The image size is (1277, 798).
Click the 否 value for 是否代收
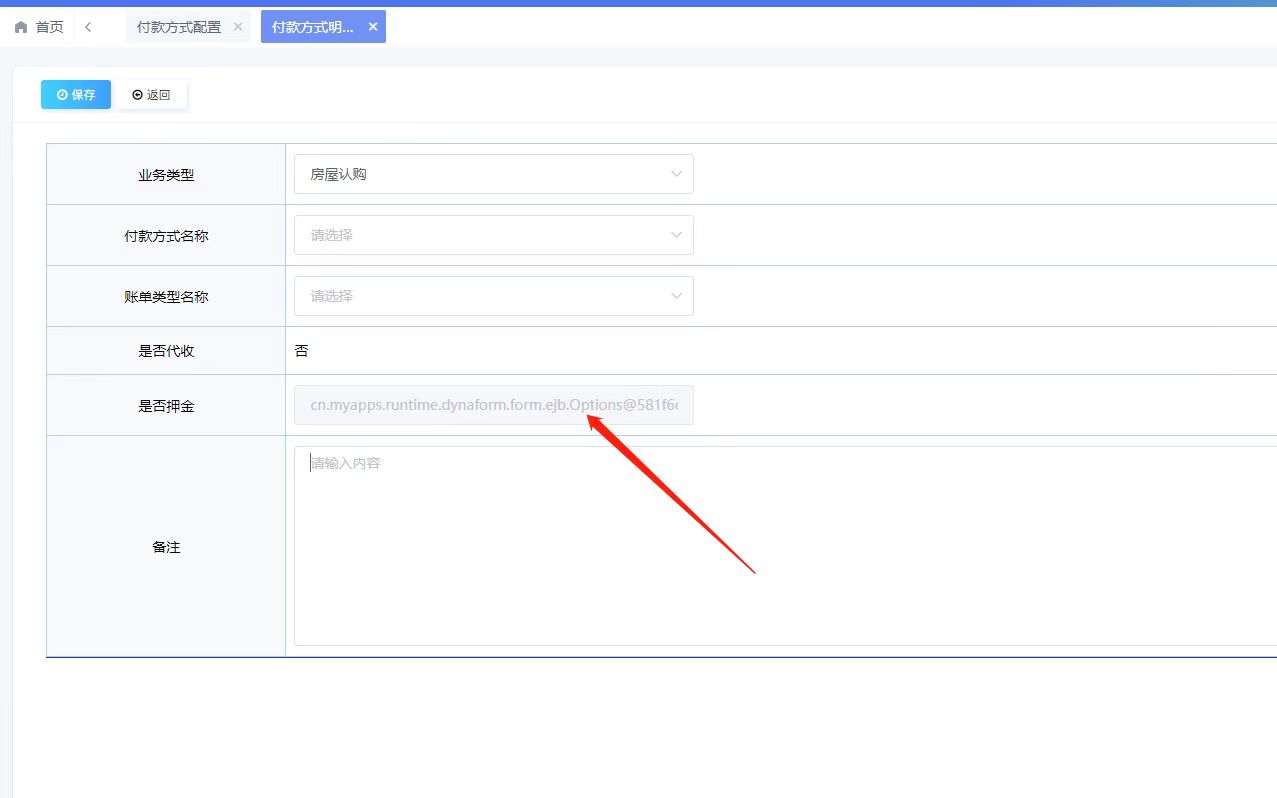(302, 351)
